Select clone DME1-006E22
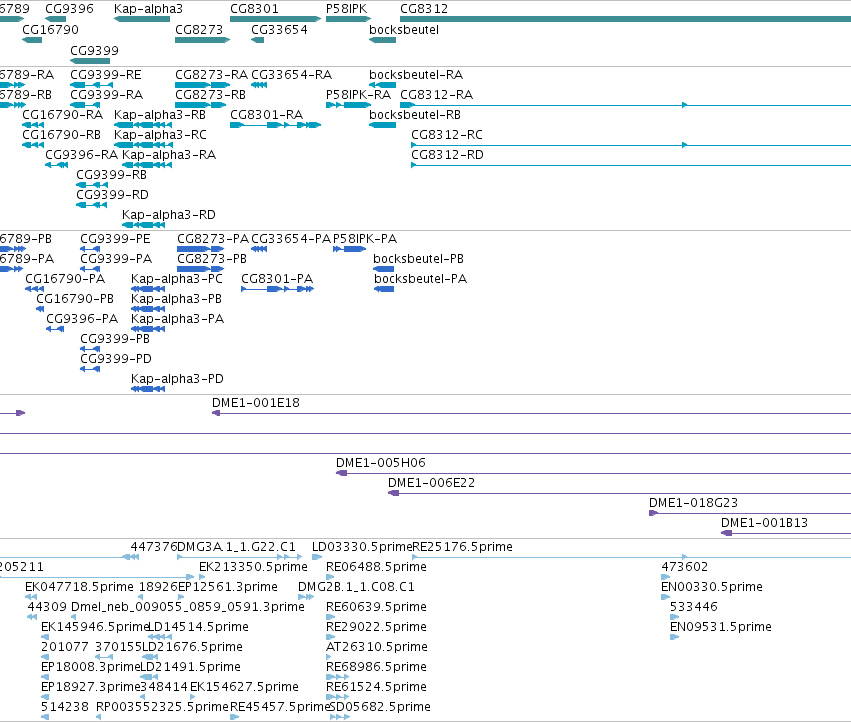851x722 pixels. coord(431,483)
